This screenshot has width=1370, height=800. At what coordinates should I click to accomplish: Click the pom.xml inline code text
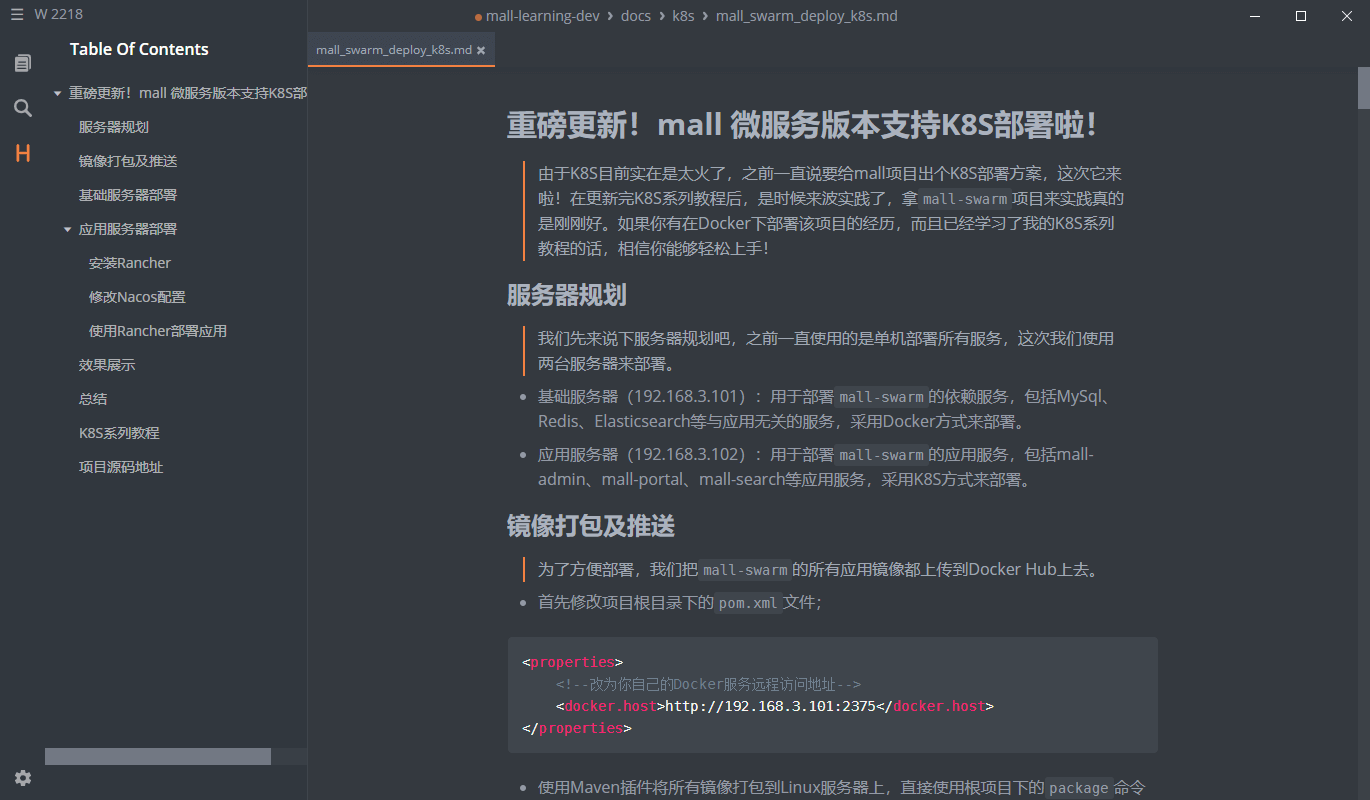(748, 603)
